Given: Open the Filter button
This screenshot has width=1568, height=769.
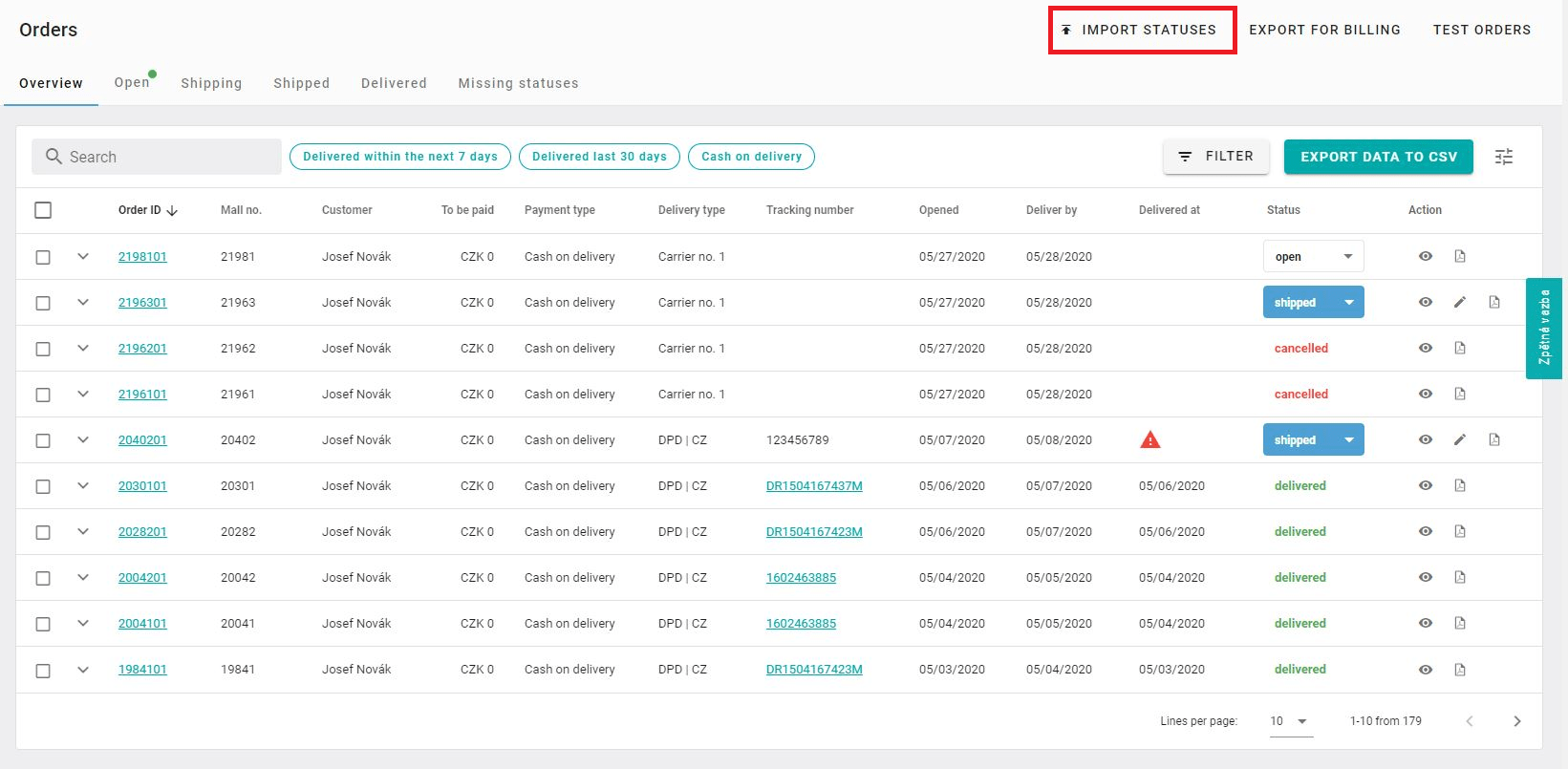Looking at the screenshot, I should pos(1216,157).
